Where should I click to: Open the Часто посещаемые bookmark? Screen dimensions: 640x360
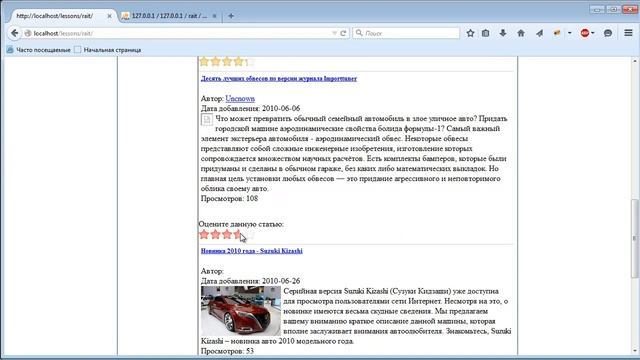pyautogui.click(x=38, y=50)
